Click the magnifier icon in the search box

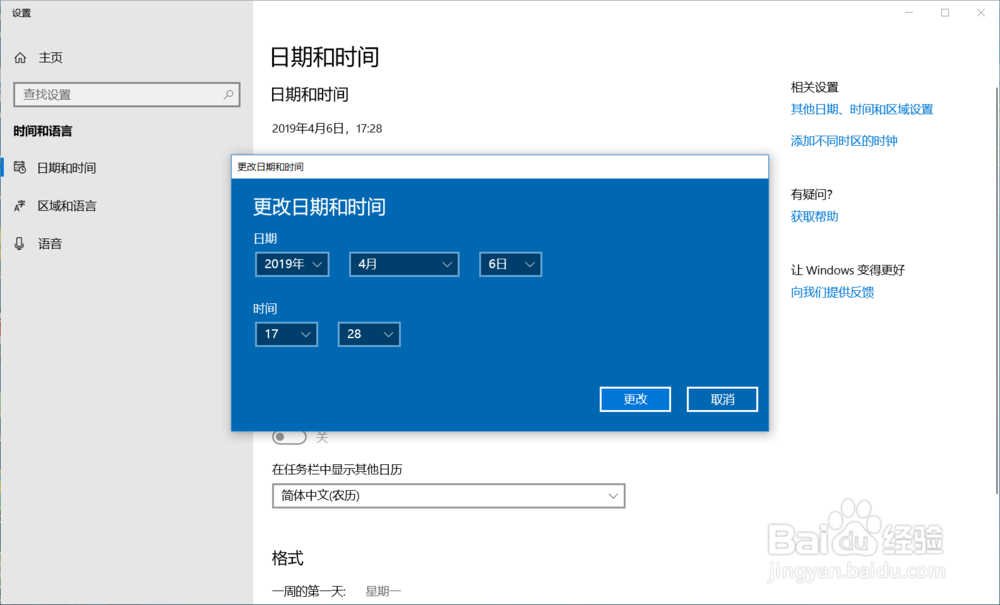[227, 94]
